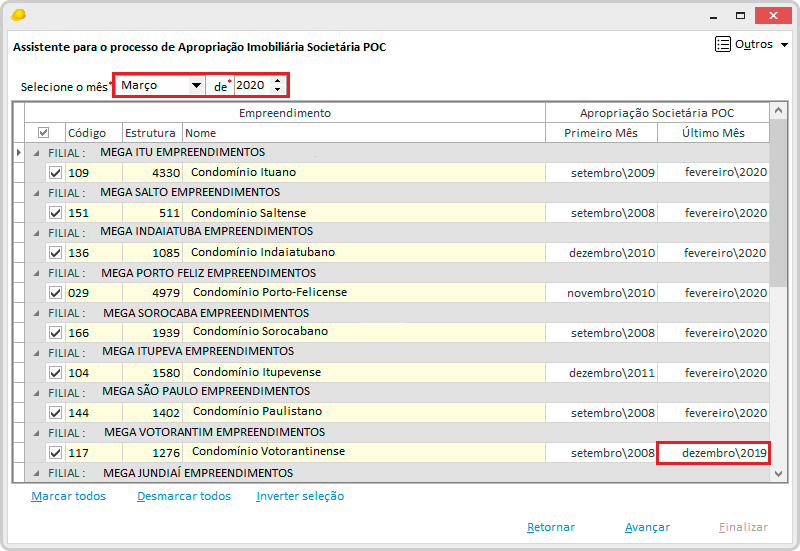The image size is (800, 551).
Task: Click the yellow helmet application icon
Action: pyautogui.click(x=18, y=15)
